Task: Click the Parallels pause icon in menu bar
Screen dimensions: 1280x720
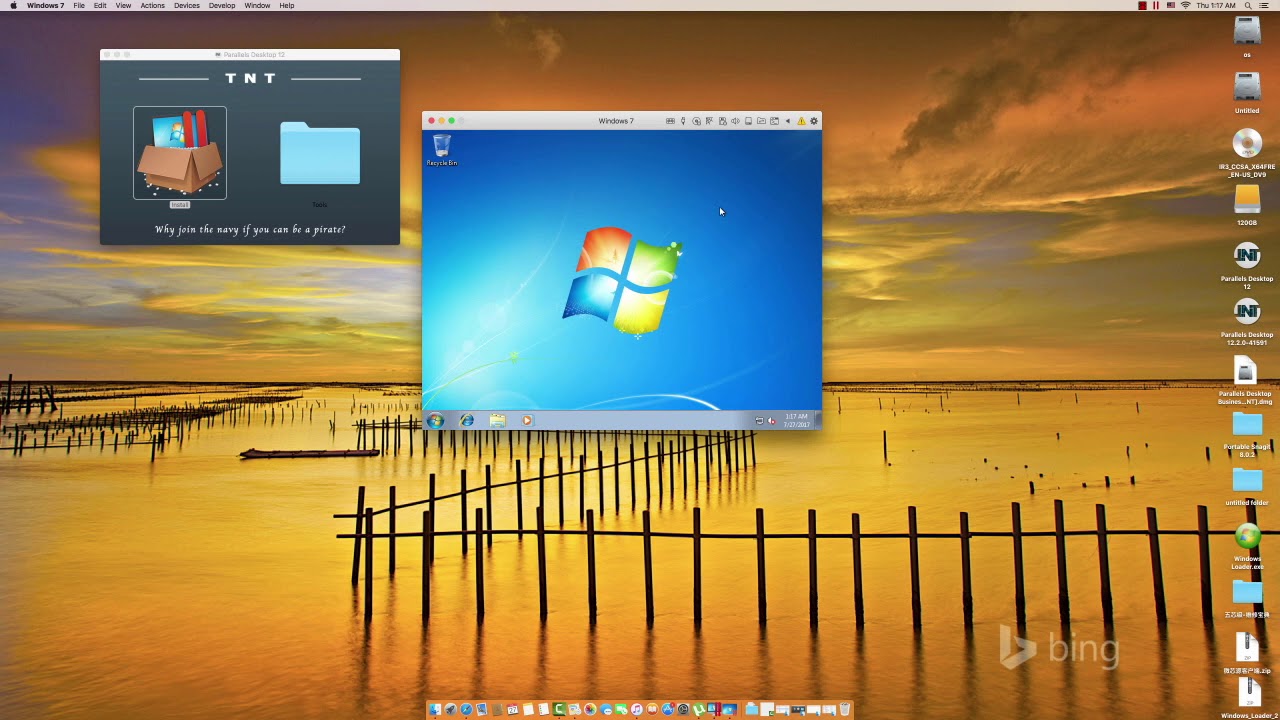Action: [x=1156, y=6]
